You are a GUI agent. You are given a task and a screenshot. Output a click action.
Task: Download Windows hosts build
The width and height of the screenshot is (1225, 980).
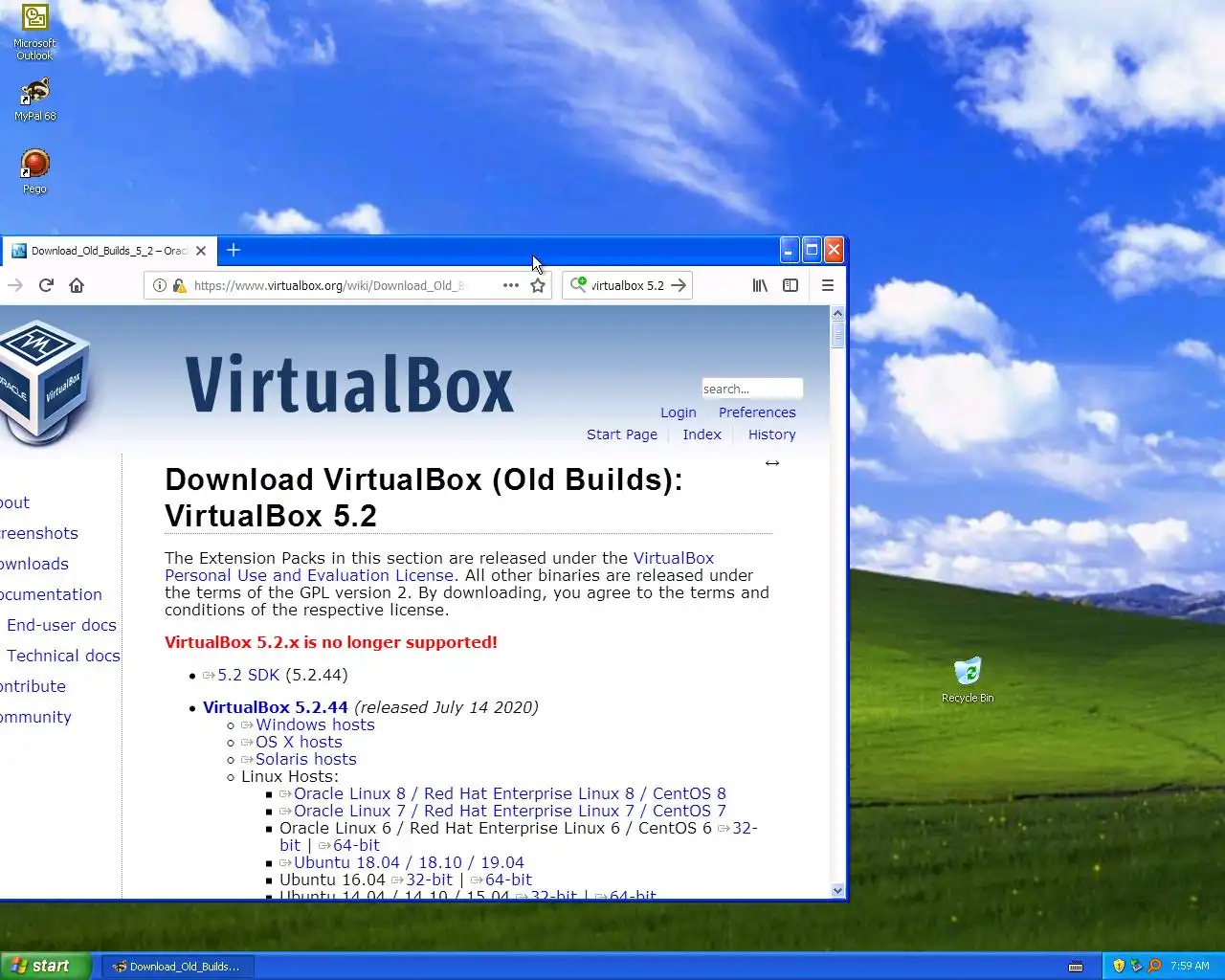tap(315, 724)
